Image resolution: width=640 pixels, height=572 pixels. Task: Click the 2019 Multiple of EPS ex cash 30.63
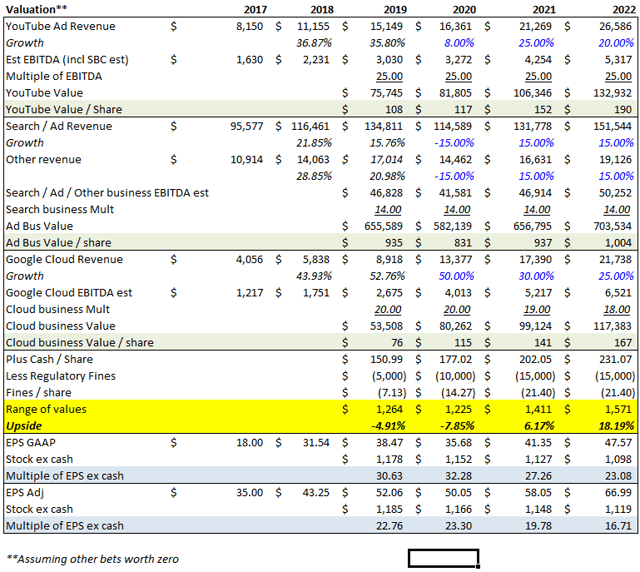389,476
